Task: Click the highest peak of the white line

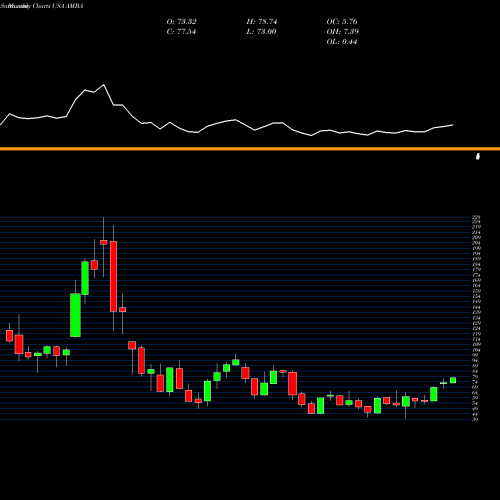Action: 104,85
